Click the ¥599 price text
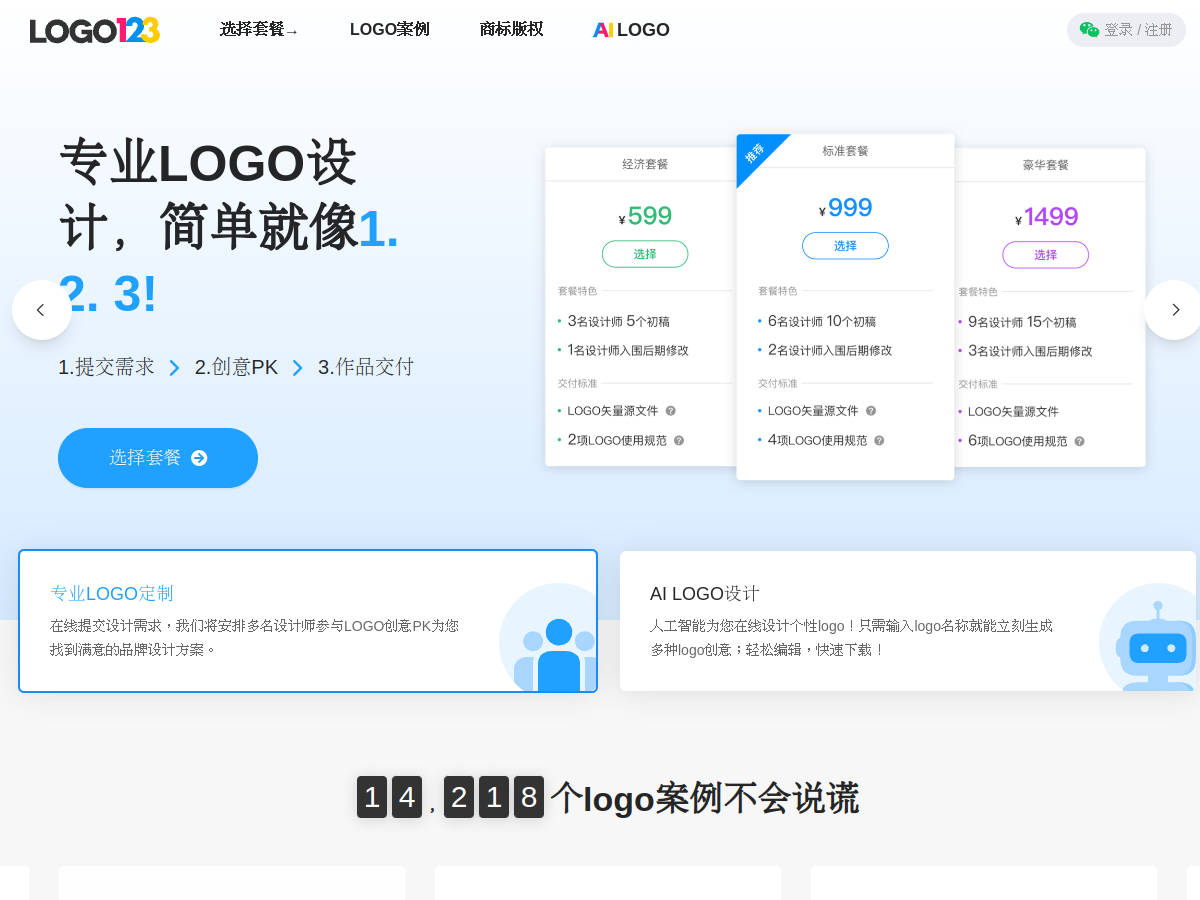Image resolution: width=1200 pixels, height=900 pixels. click(645, 216)
